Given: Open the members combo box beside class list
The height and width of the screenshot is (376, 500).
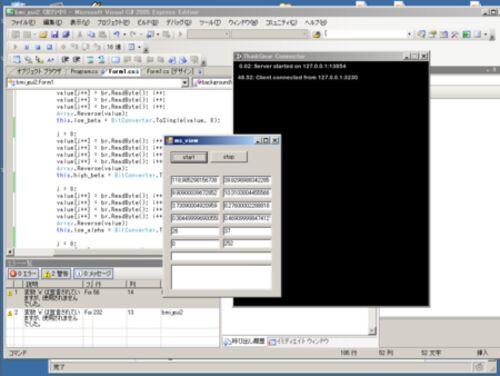Looking at the screenshot, I should [213, 83].
